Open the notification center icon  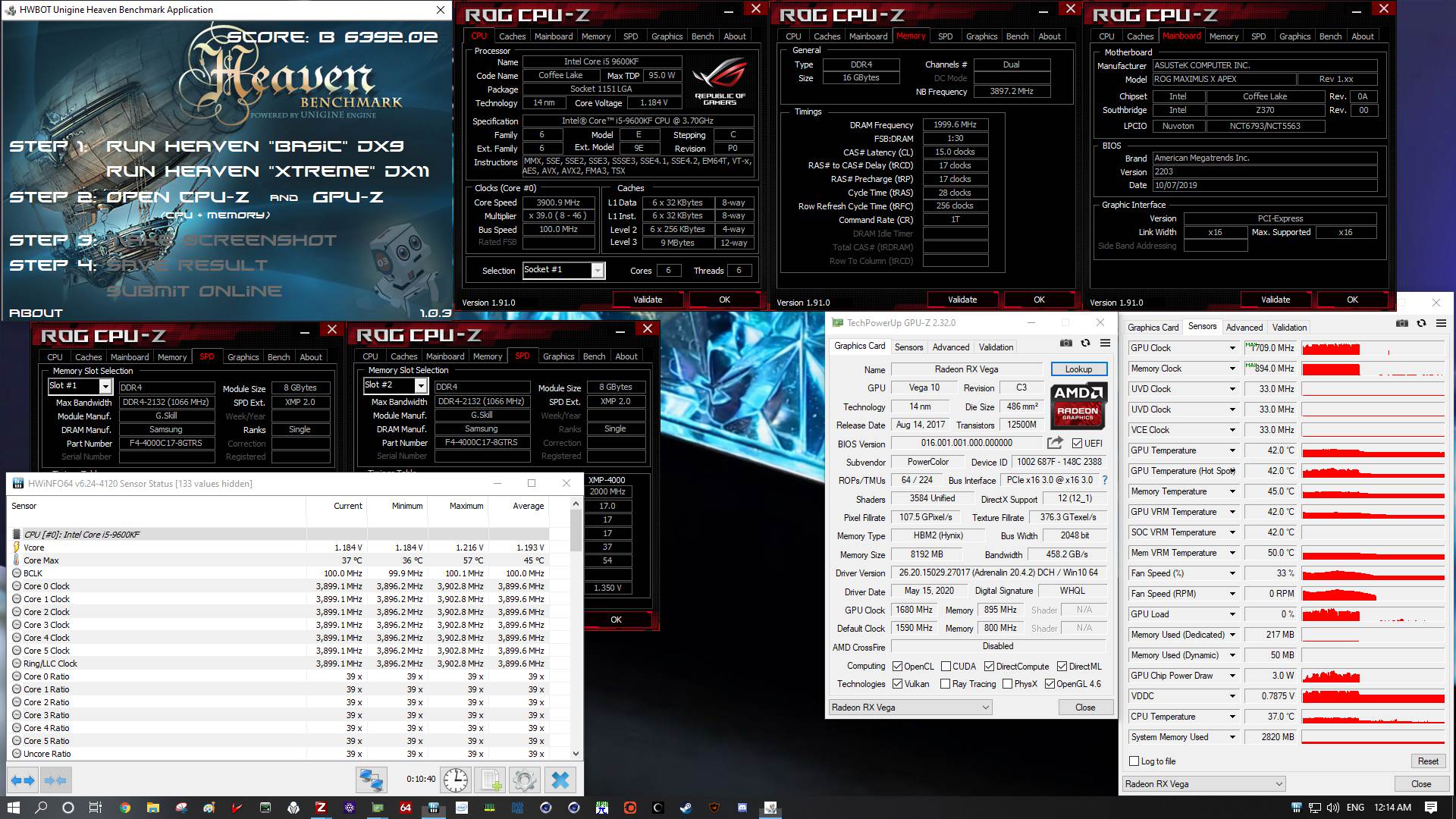tap(1431, 808)
